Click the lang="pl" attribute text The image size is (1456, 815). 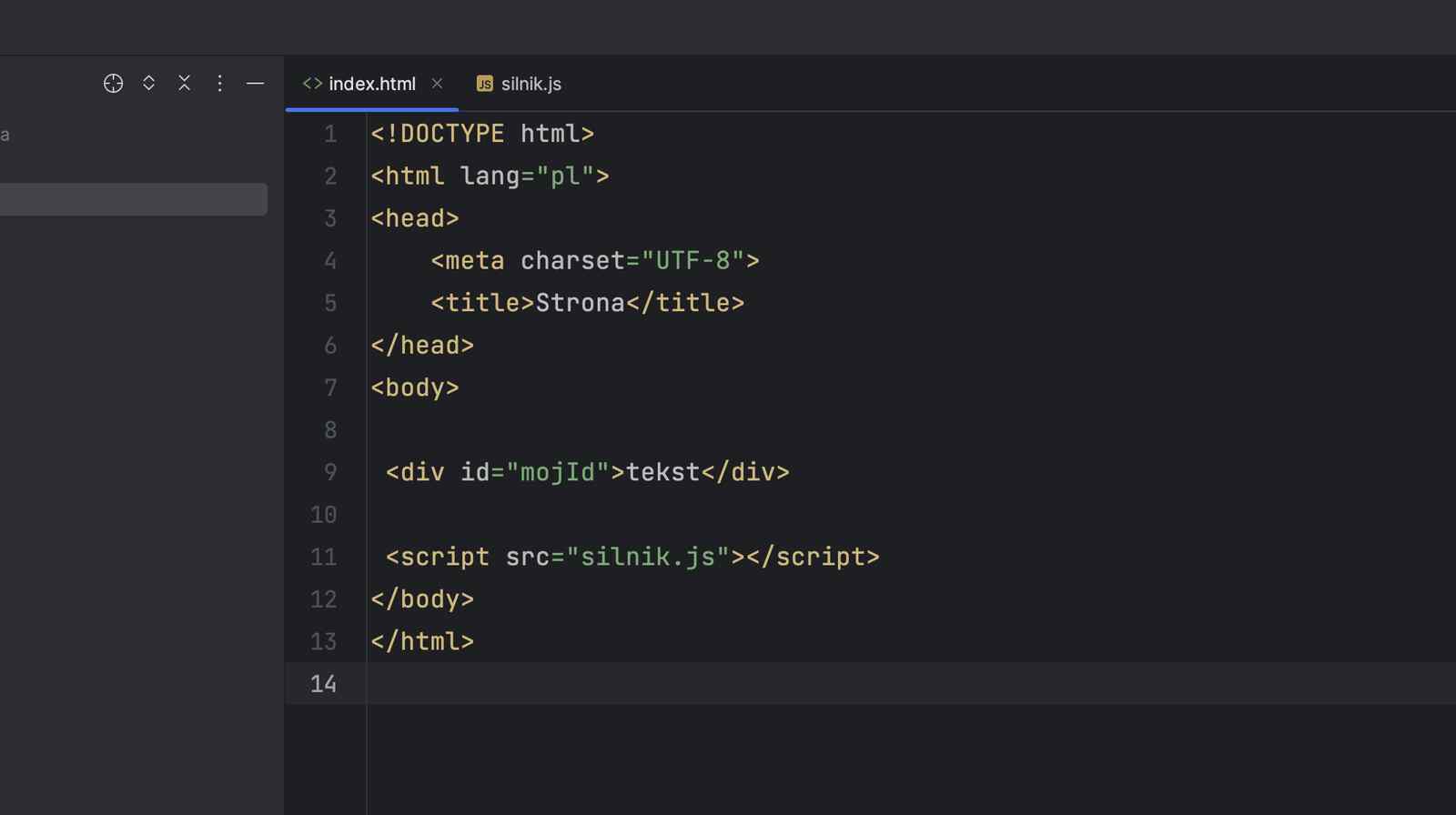click(x=527, y=176)
